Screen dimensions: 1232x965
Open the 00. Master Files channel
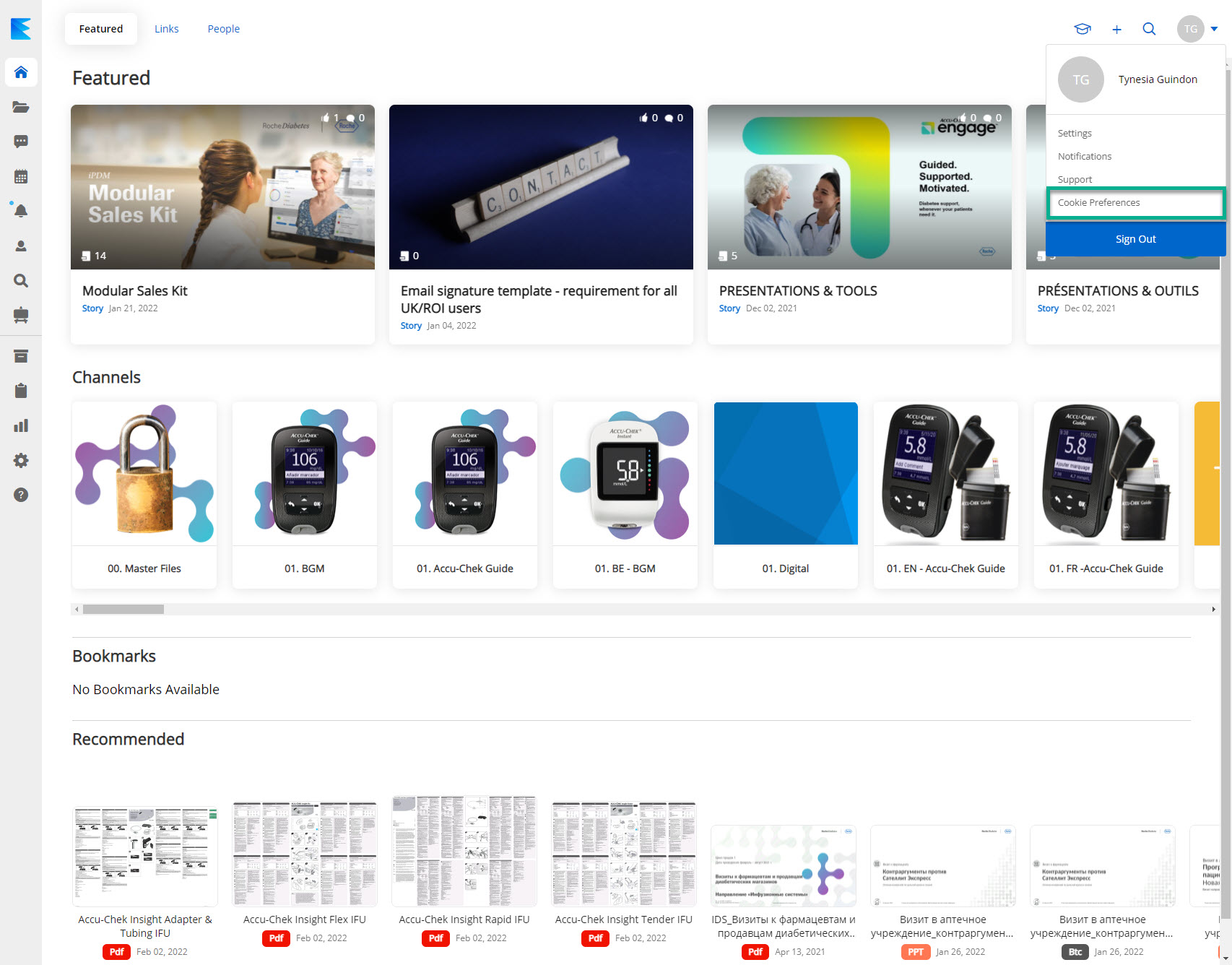click(x=144, y=496)
